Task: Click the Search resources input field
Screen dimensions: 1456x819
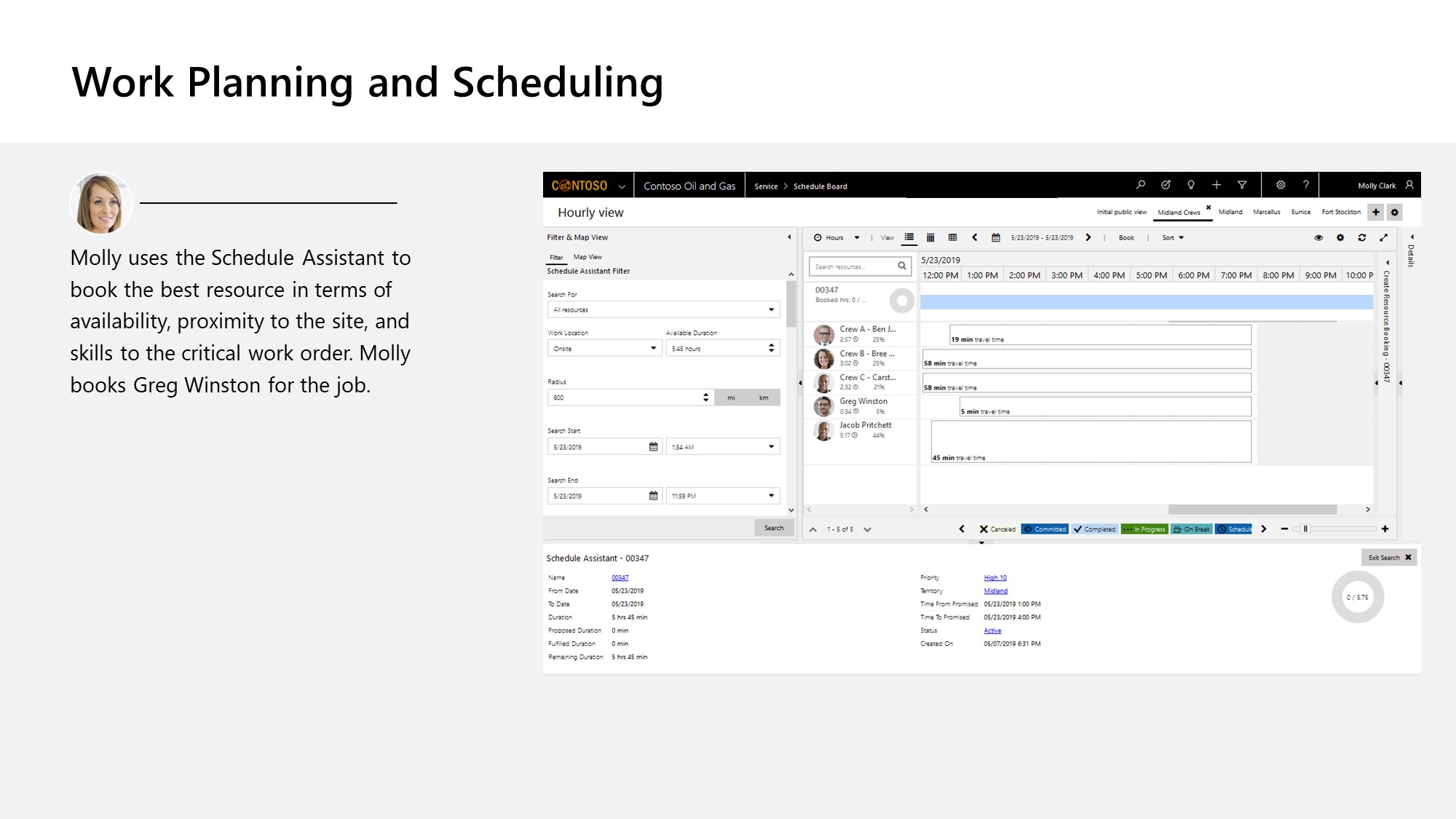Action: [853, 266]
